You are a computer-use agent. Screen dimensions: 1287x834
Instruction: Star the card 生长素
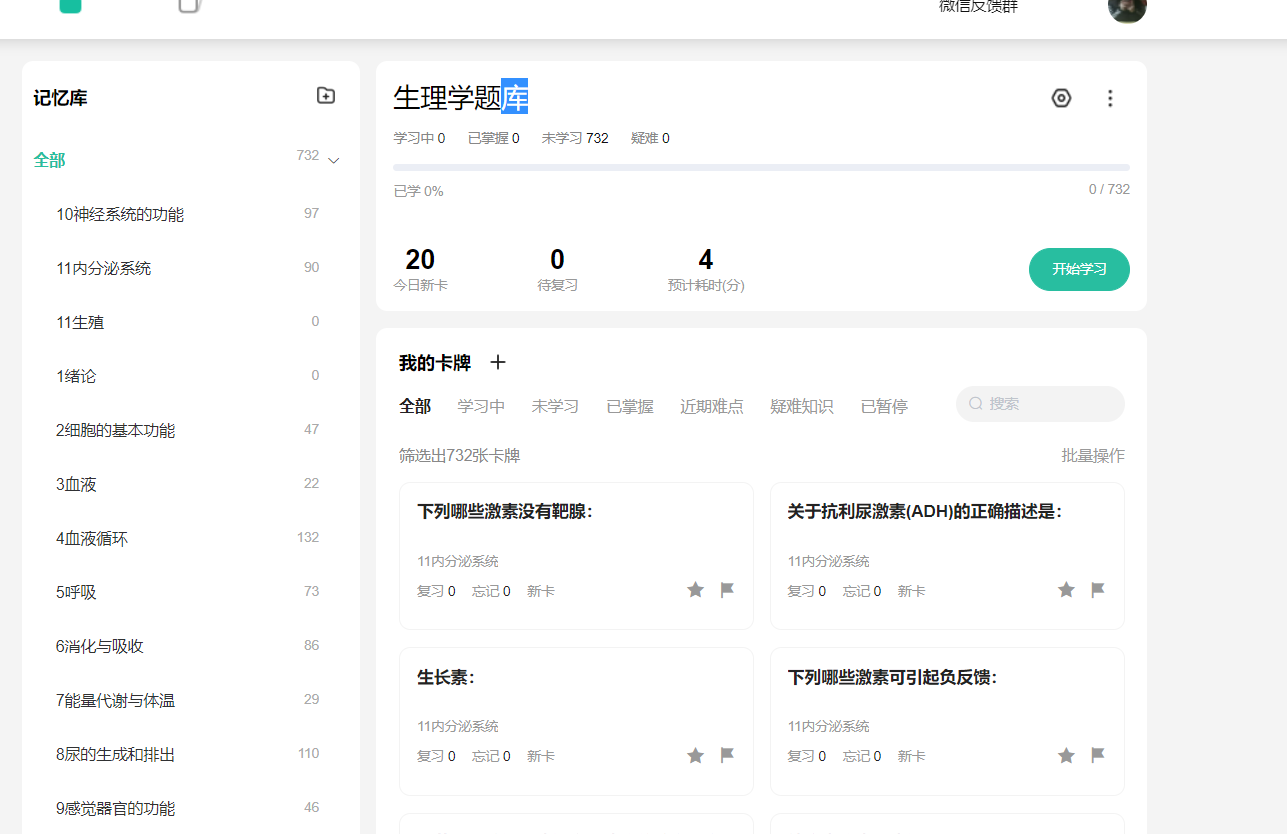click(x=695, y=755)
